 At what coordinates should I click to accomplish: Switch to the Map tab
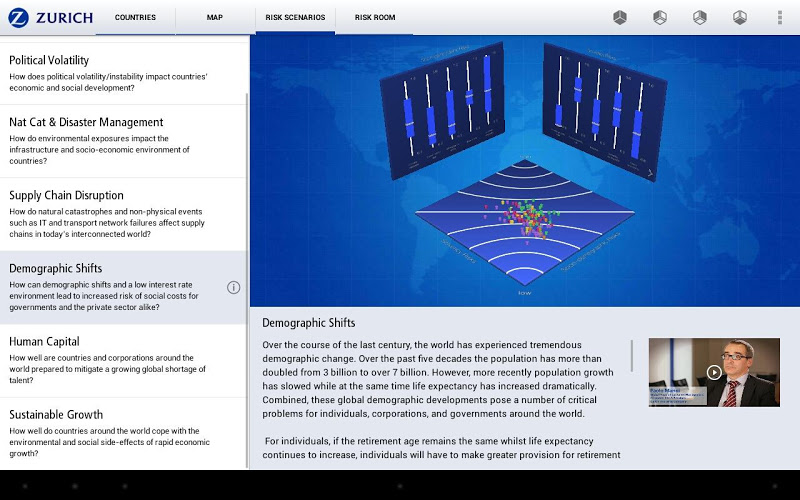click(x=215, y=17)
